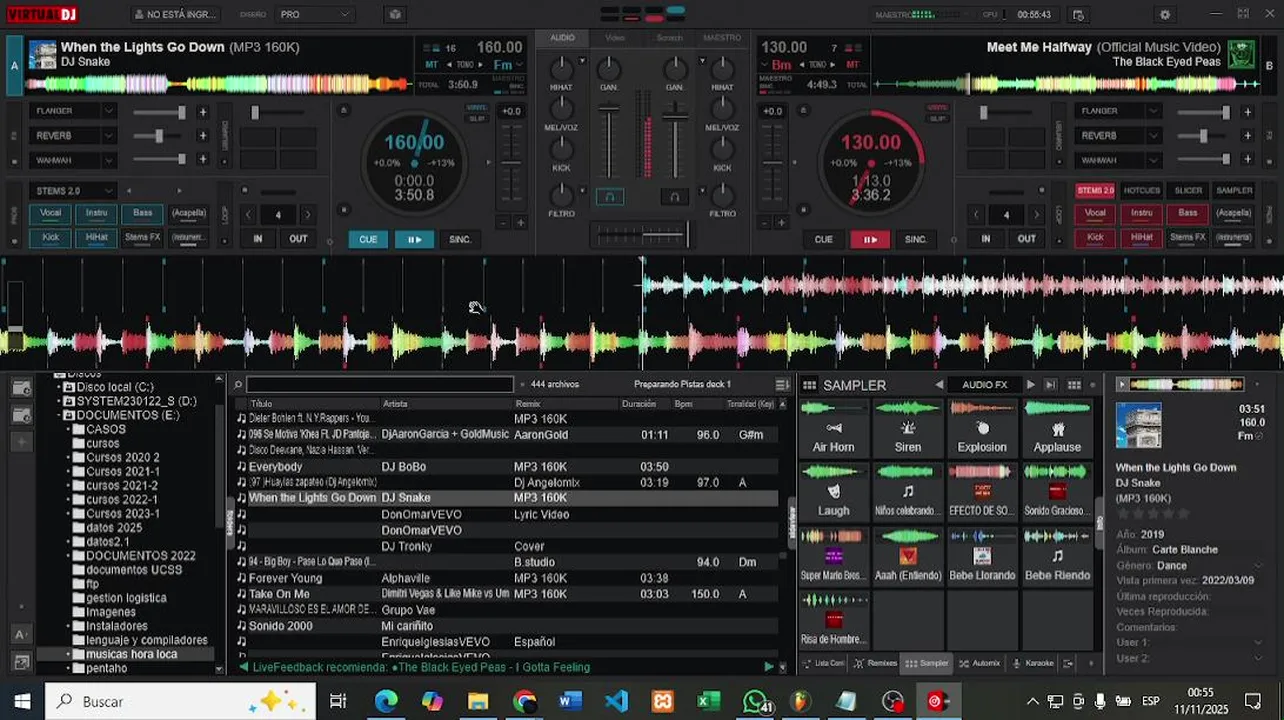
Task: Click the CUE button on left deck
Action: point(368,239)
